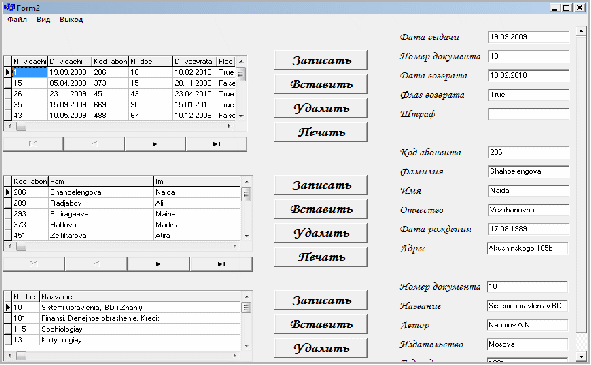Click Вставить button next to the top grid
This screenshot has width=591, height=365.
(321, 84)
